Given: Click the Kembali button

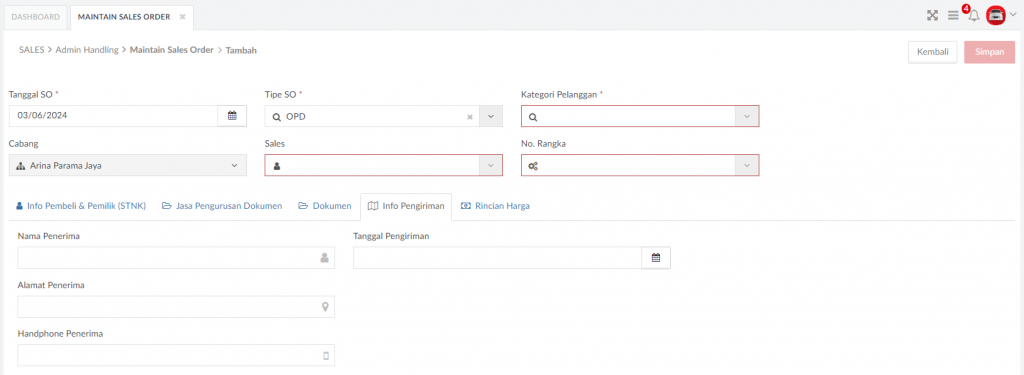Looking at the screenshot, I should pos(933,52).
